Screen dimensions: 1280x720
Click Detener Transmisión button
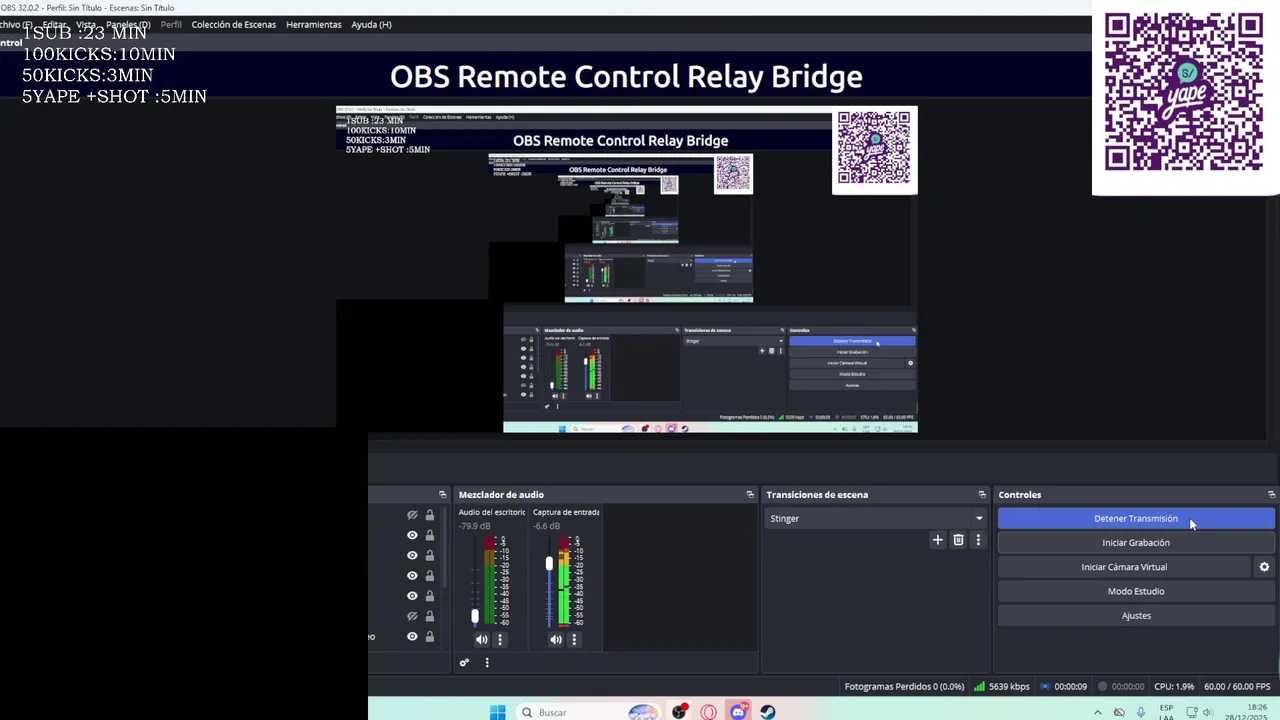1136,519
